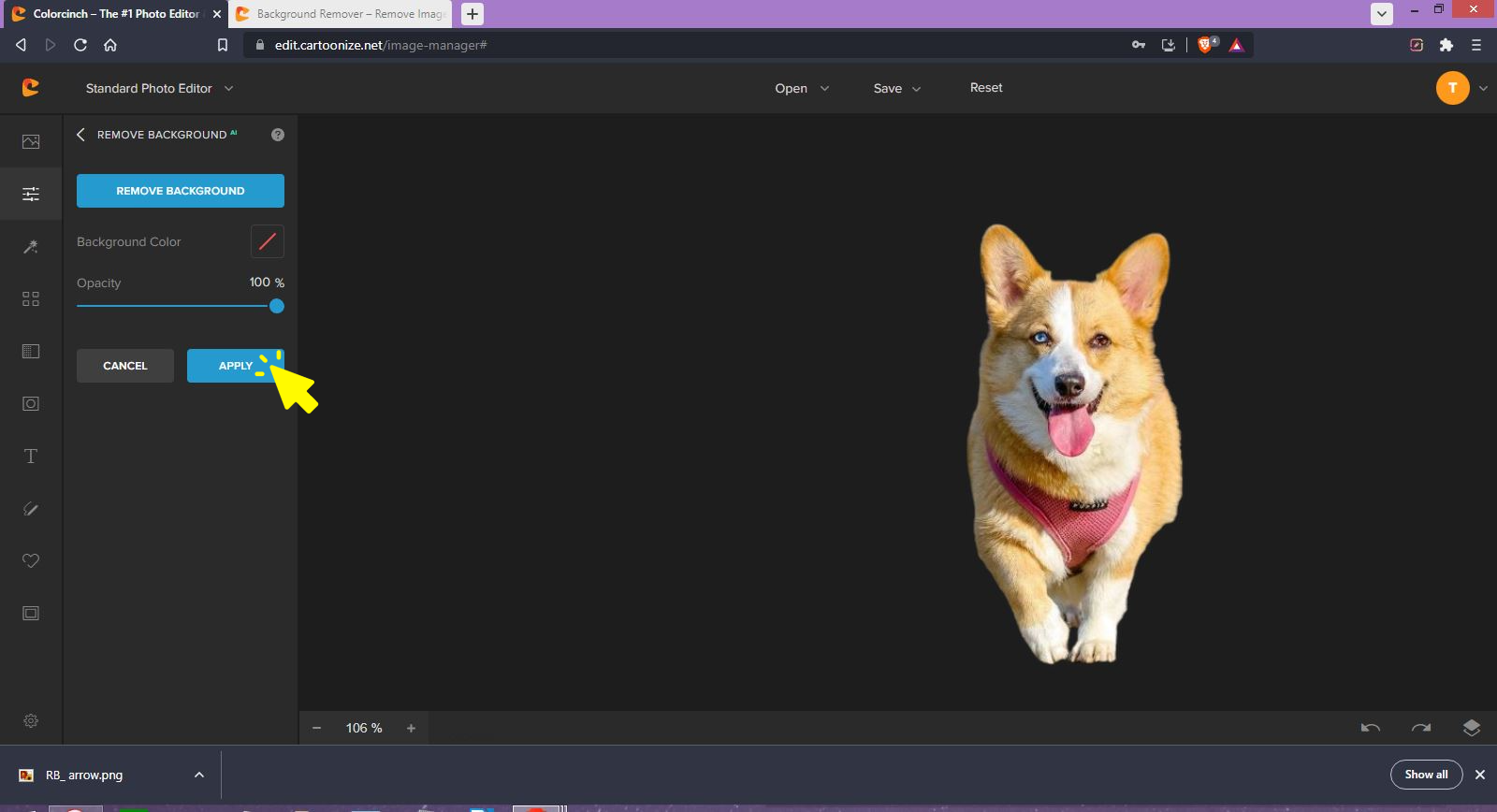Open the settings gear in sidebar

pos(31,721)
